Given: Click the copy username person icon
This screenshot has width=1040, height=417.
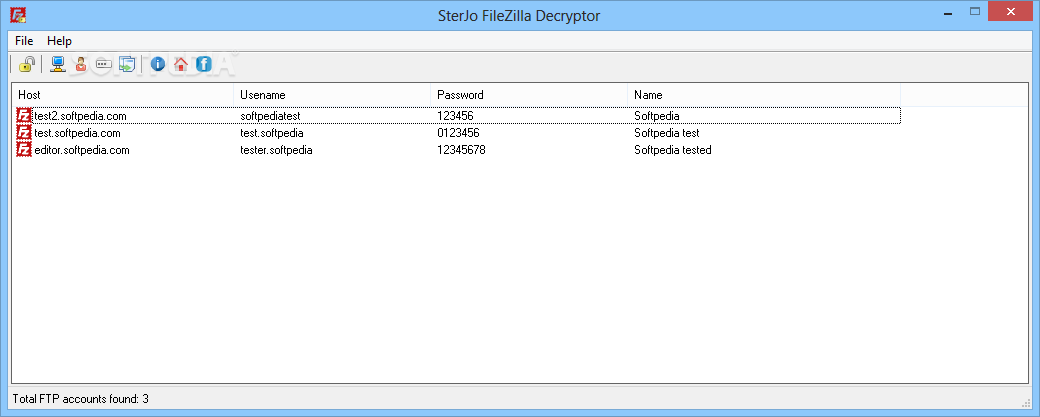Looking at the screenshot, I should (x=81, y=64).
